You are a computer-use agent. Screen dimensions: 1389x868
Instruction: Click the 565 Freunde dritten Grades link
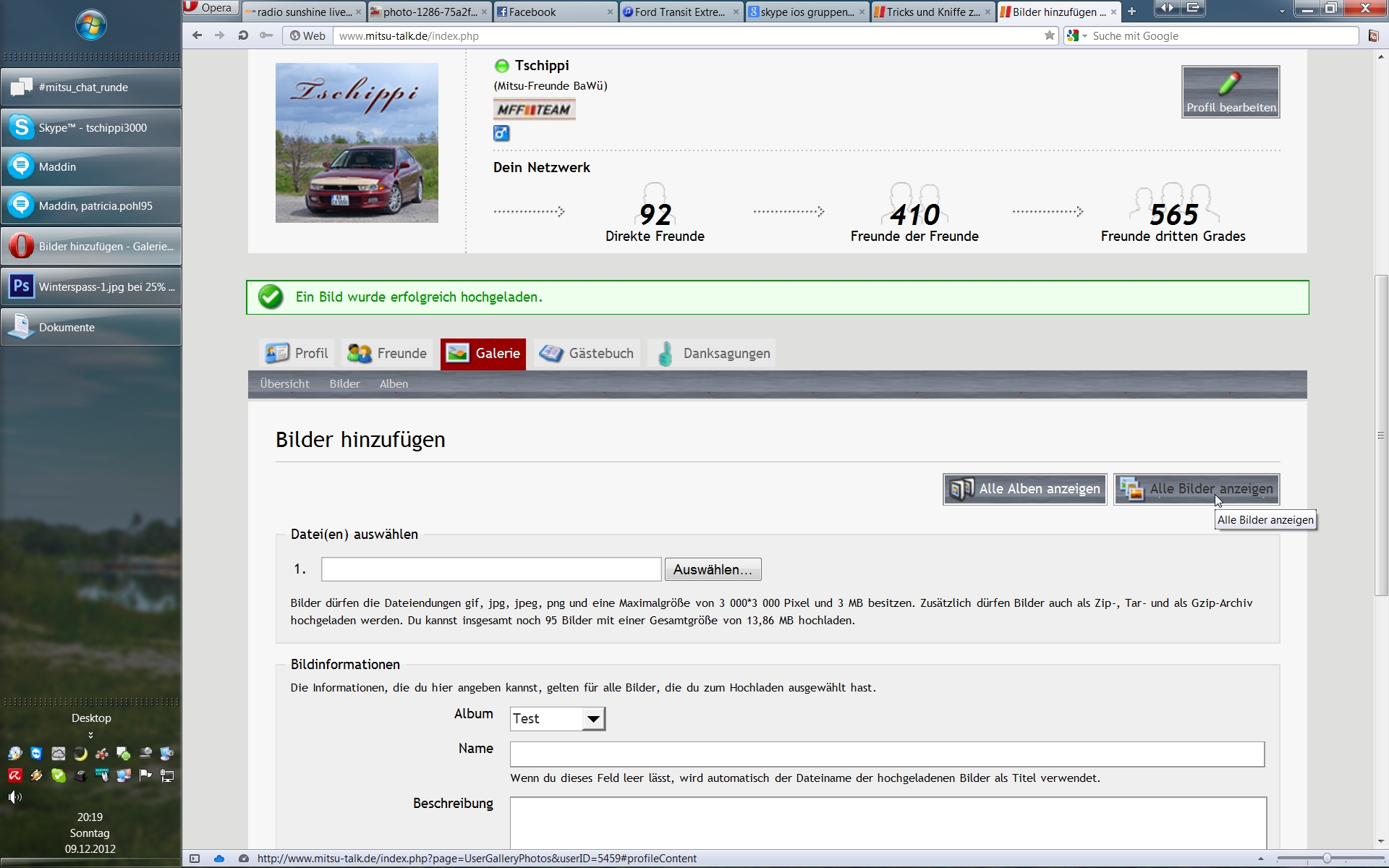coord(1173,213)
